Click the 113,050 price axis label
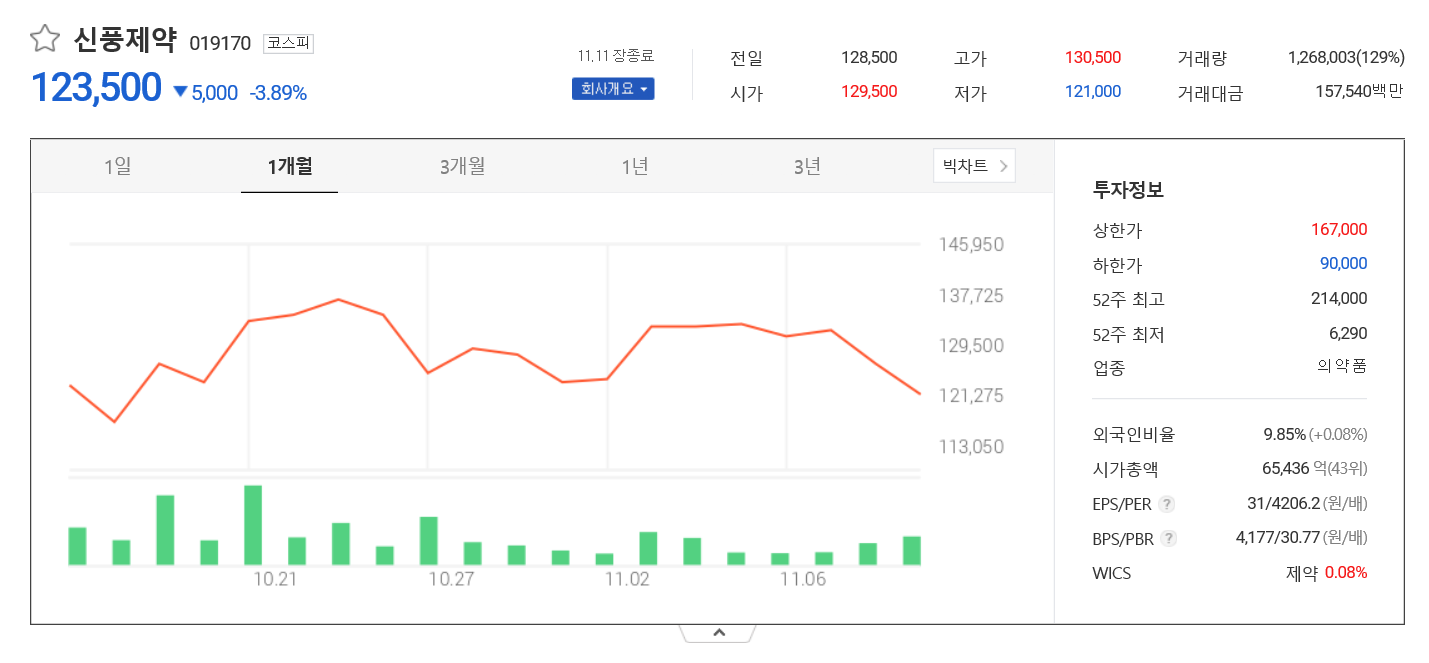 click(971, 446)
